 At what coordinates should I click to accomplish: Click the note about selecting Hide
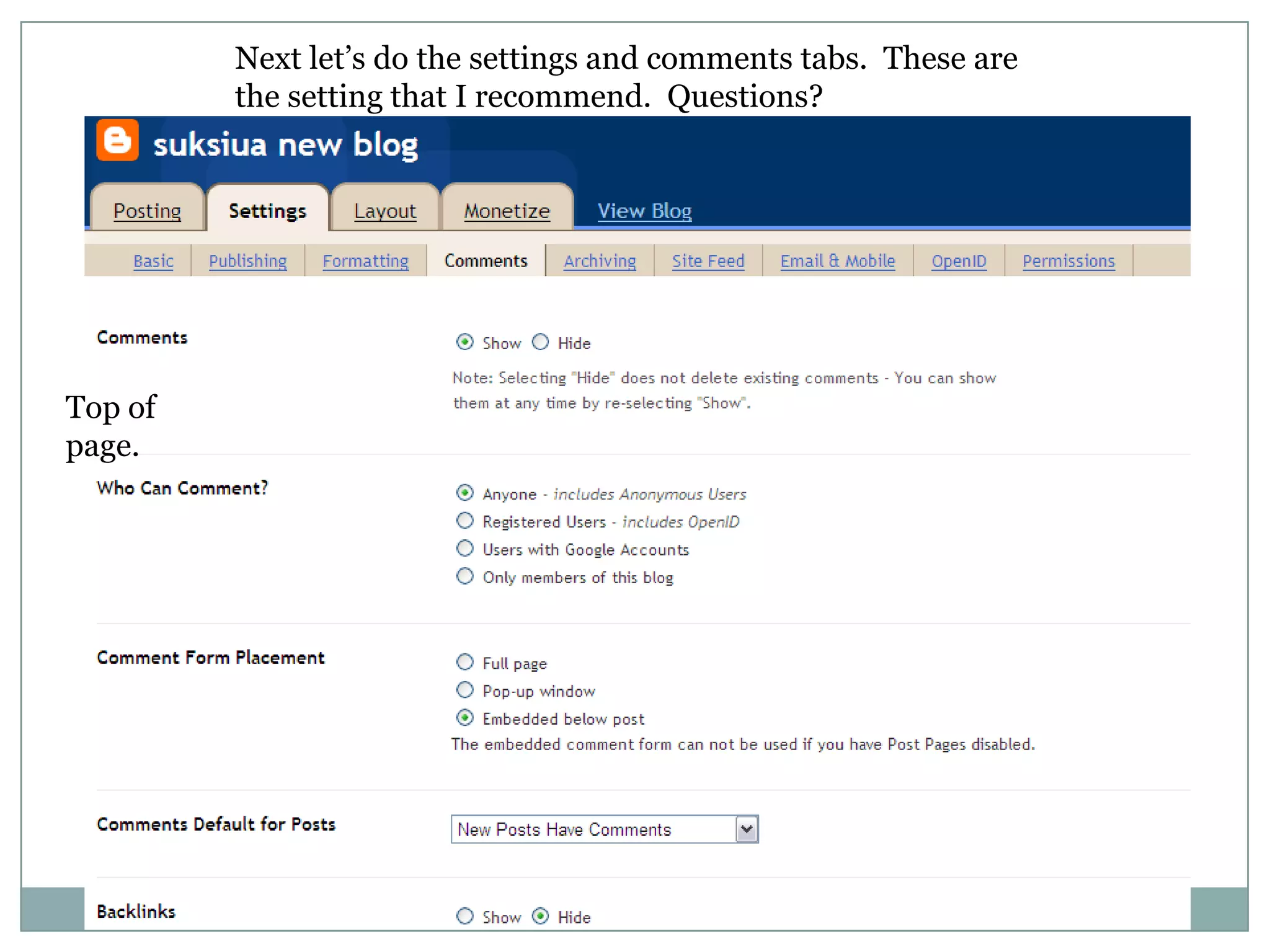(x=724, y=390)
